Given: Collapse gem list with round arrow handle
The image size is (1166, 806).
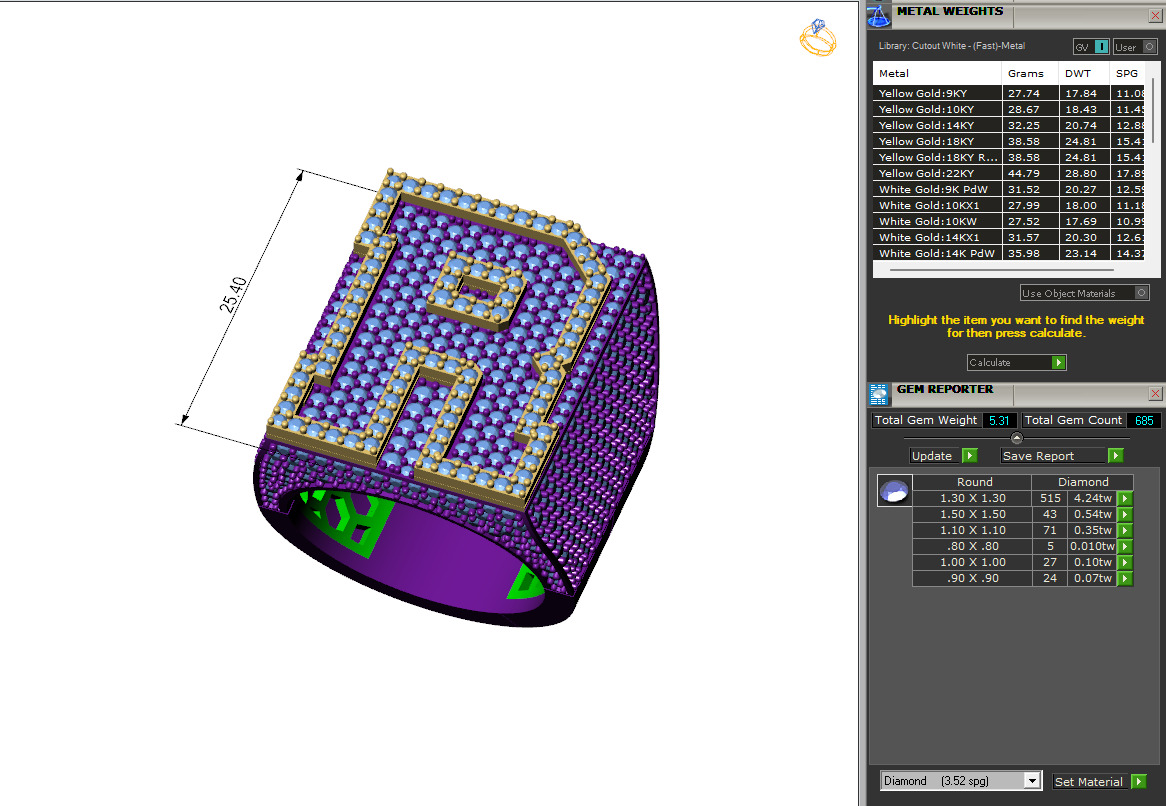Looking at the screenshot, I should [1017, 438].
